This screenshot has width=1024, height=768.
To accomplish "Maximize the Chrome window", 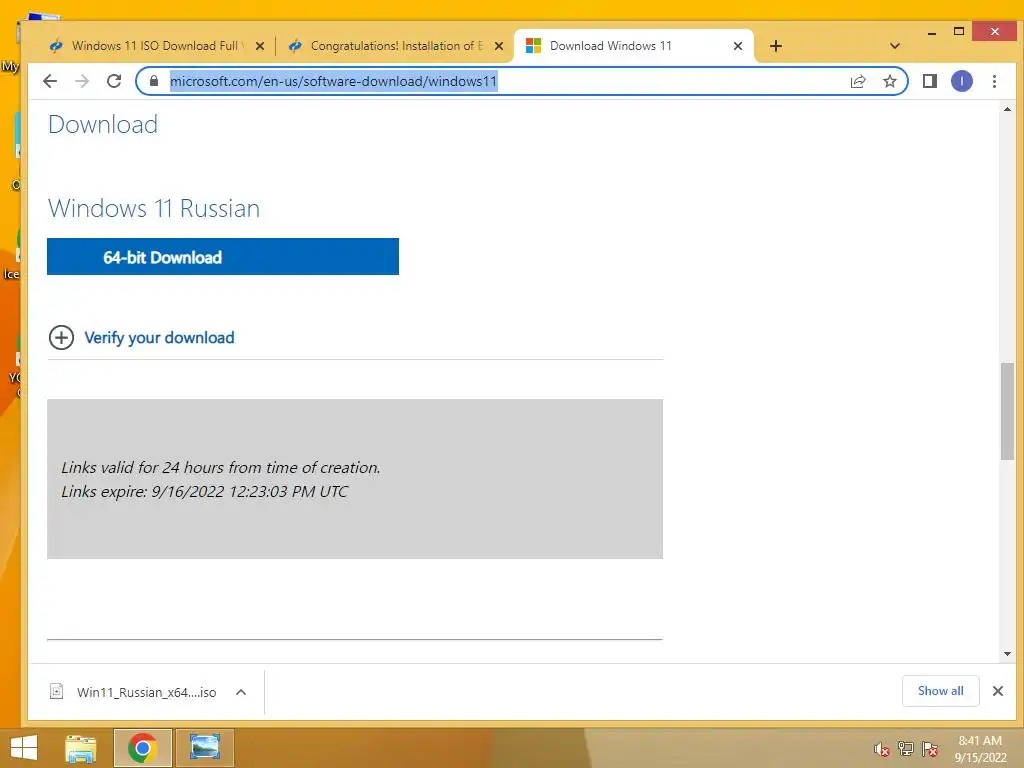I will pos(959,31).
